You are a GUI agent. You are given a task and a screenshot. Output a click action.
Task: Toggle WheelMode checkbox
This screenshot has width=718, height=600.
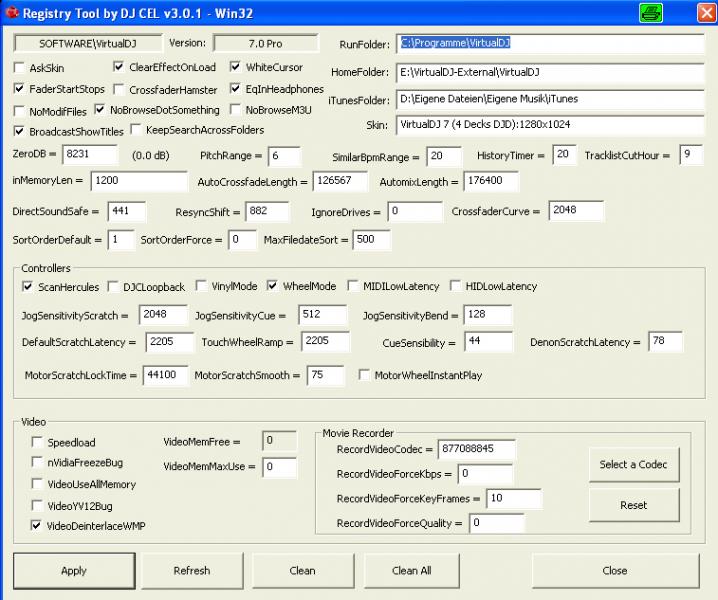click(272, 286)
